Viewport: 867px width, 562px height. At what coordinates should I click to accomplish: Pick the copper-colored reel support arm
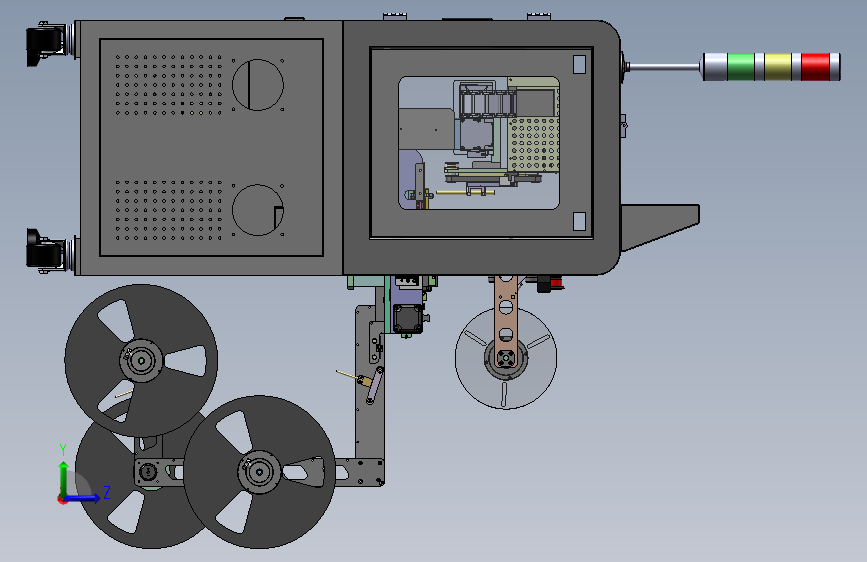point(506,321)
